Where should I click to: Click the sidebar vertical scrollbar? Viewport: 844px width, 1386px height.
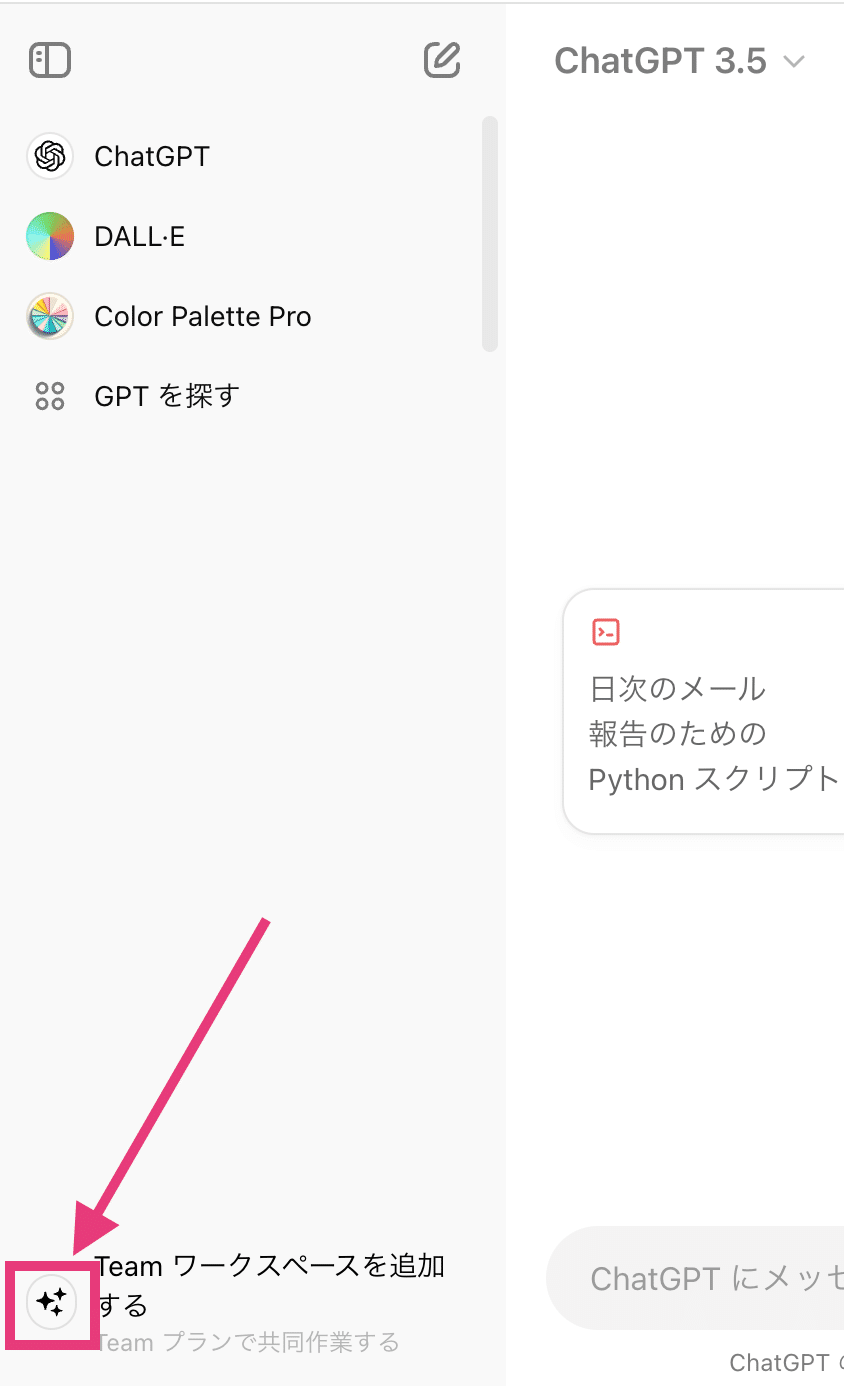click(x=489, y=234)
